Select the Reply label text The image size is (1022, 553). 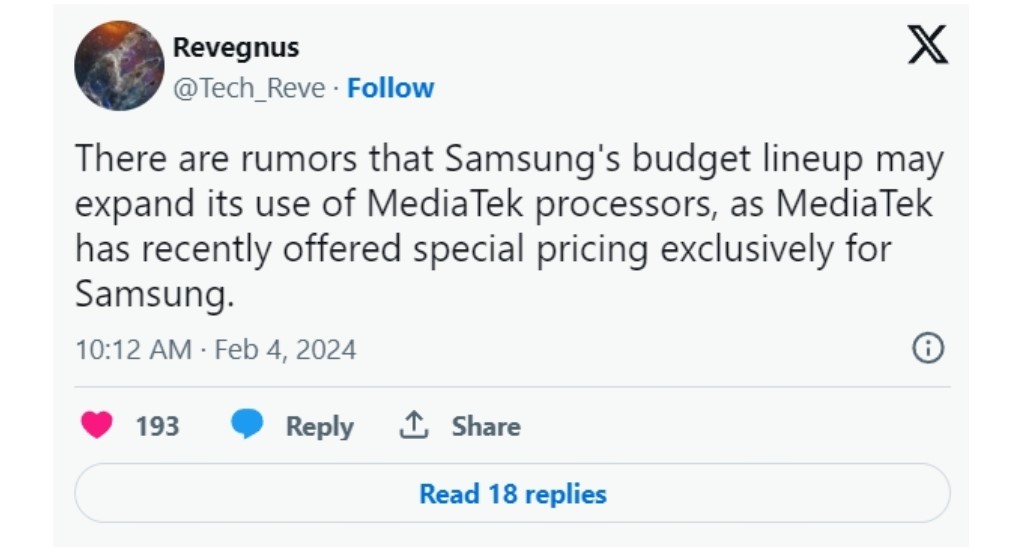point(319,426)
